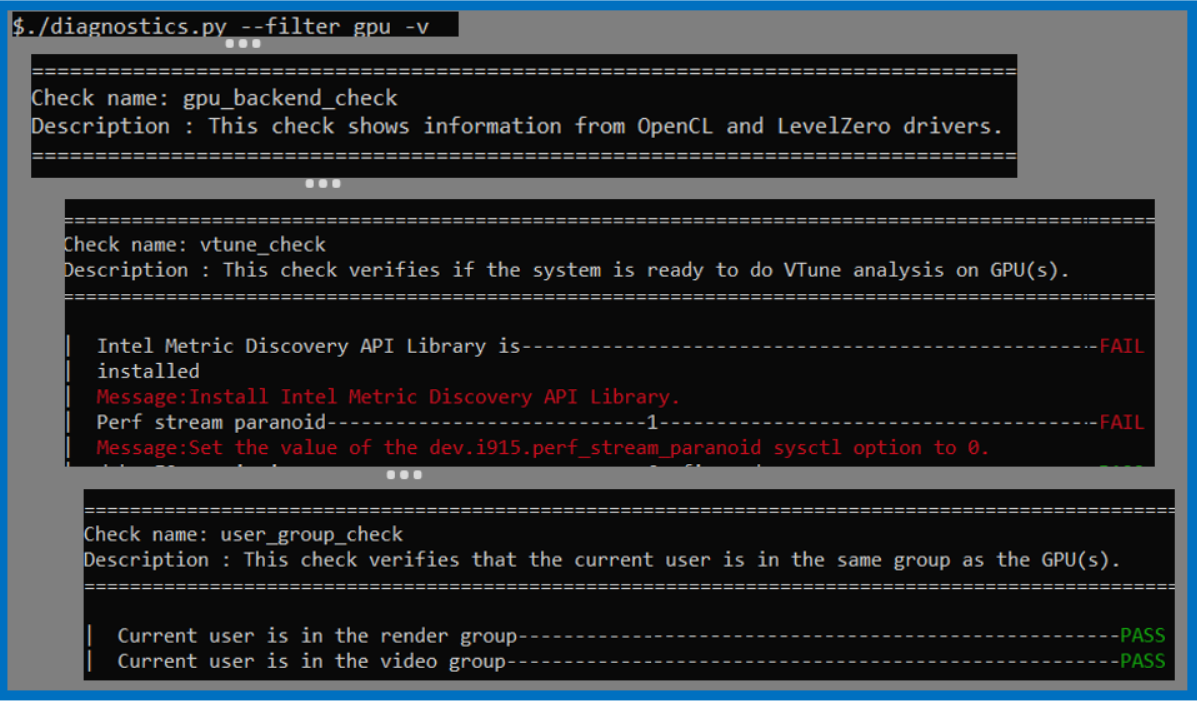The image size is (1197, 701).
Task: Click PASS status for video group line
Action: click(1142, 661)
